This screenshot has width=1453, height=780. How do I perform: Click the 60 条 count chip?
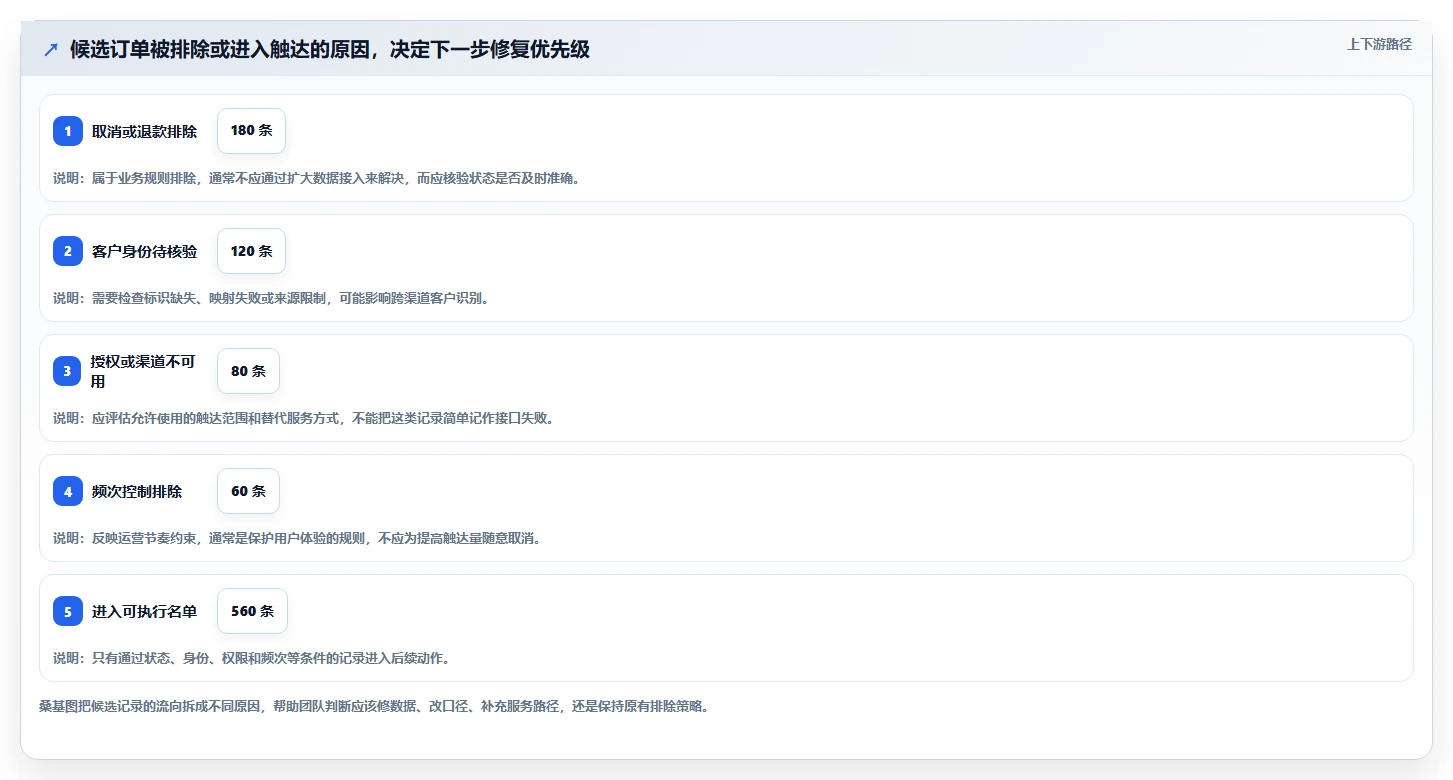(x=248, y=491)
